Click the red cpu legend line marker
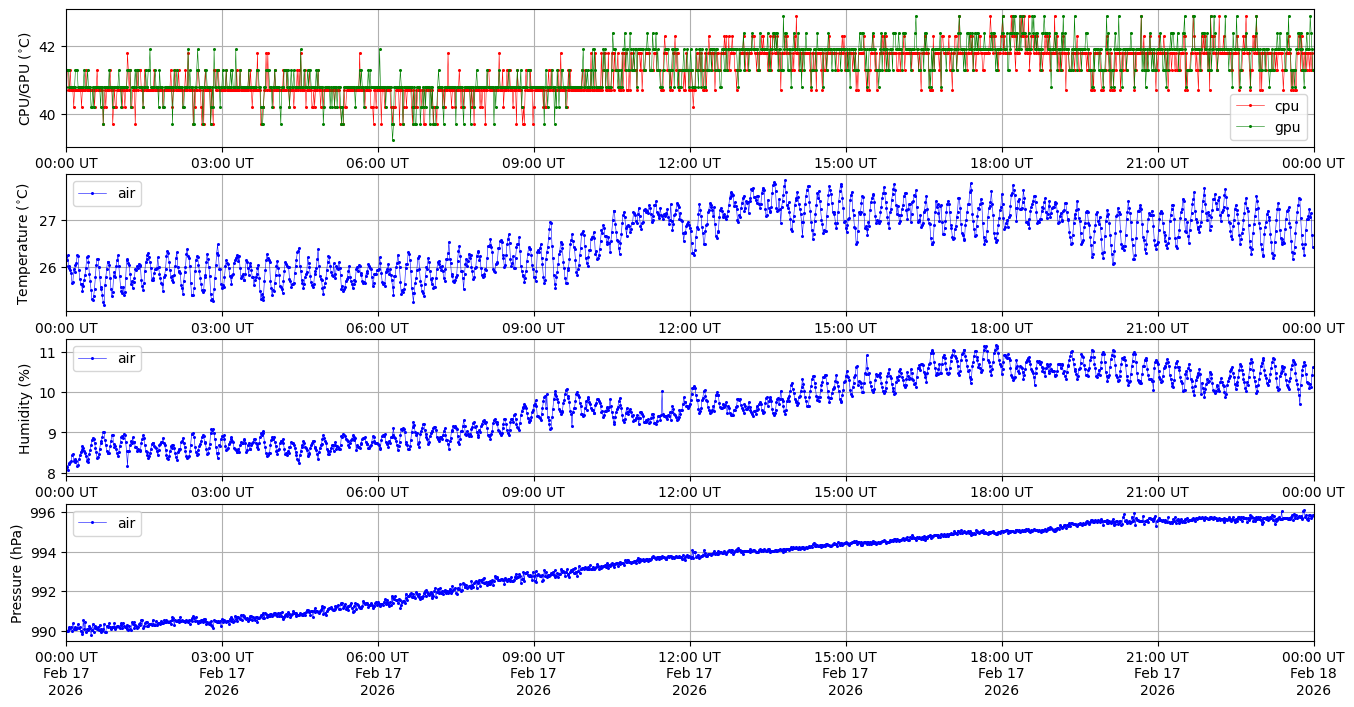1354x707 pixels. (x=1250, y=106)
